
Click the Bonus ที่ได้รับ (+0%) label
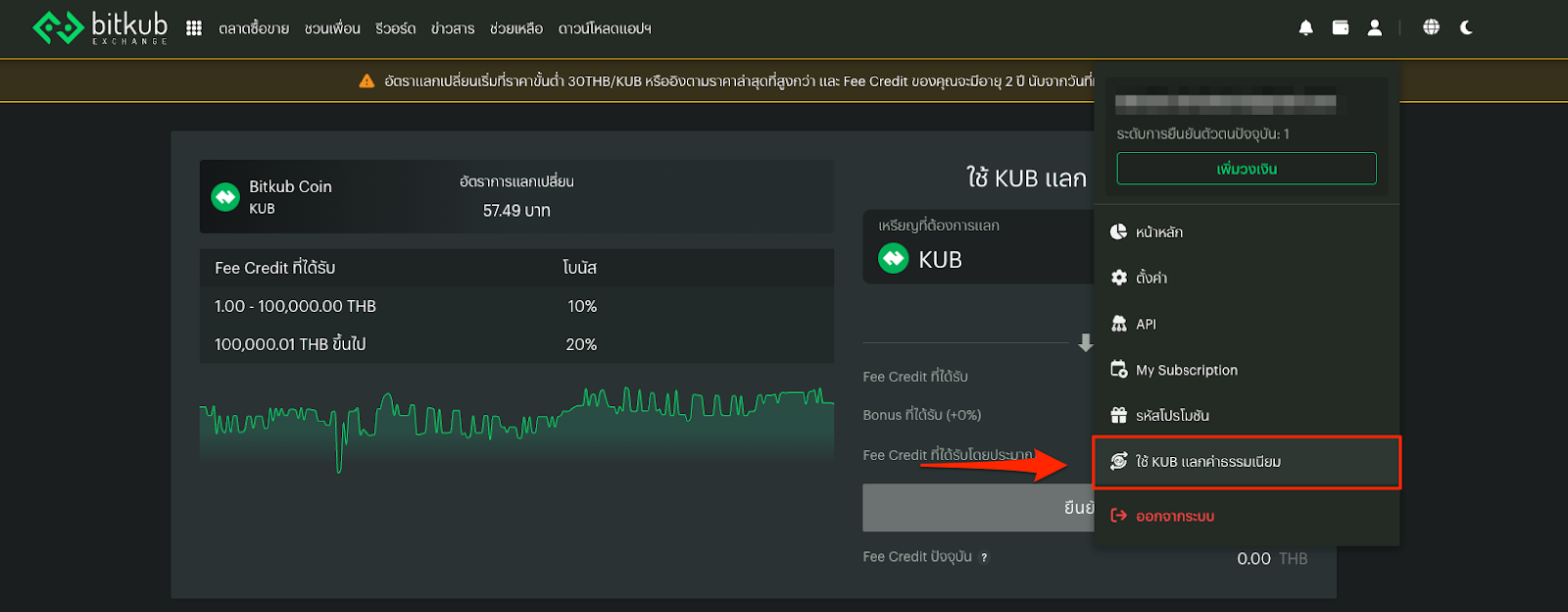coord(922,415)
